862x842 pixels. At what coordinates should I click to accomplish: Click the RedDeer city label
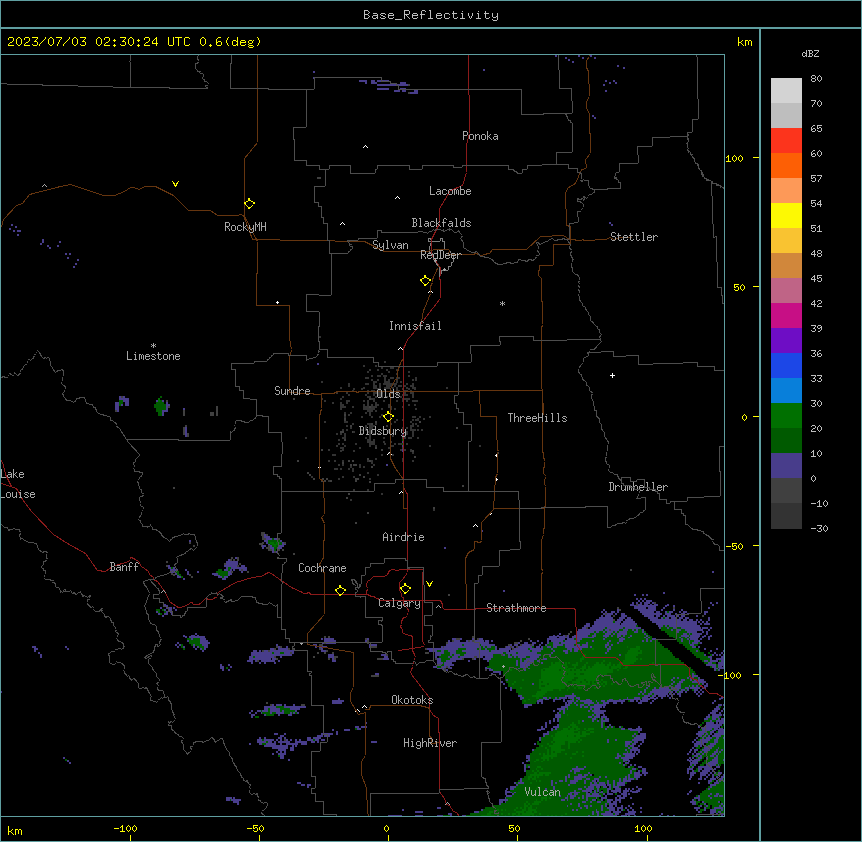click(440, 255)
